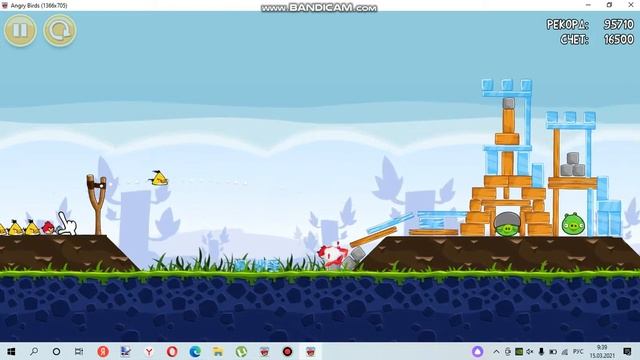
Task: Click the Angry Birds (1366x705) window title
Action: [39, 5]
